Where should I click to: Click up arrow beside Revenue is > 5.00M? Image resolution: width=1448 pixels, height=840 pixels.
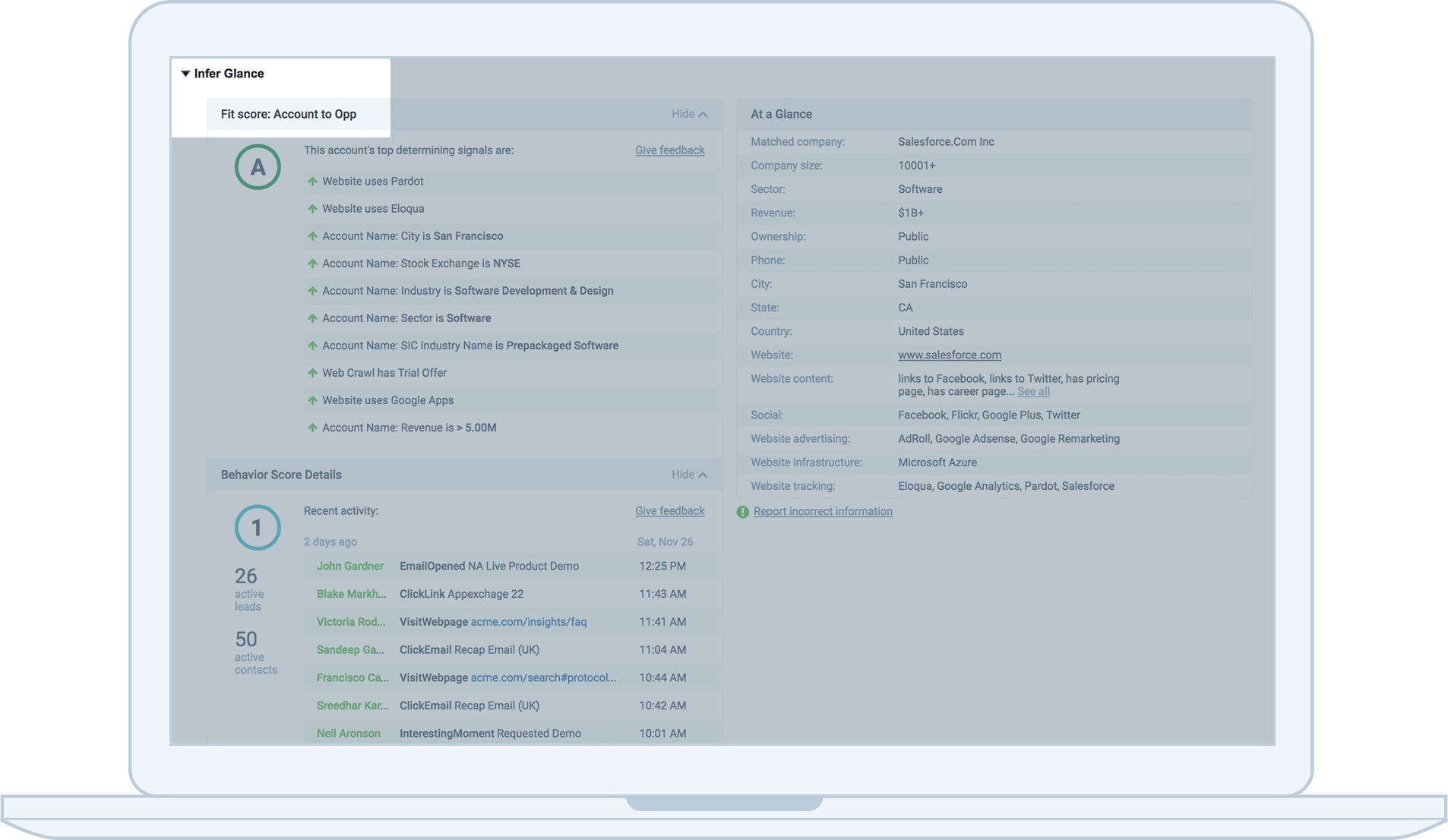coord(312,428)
